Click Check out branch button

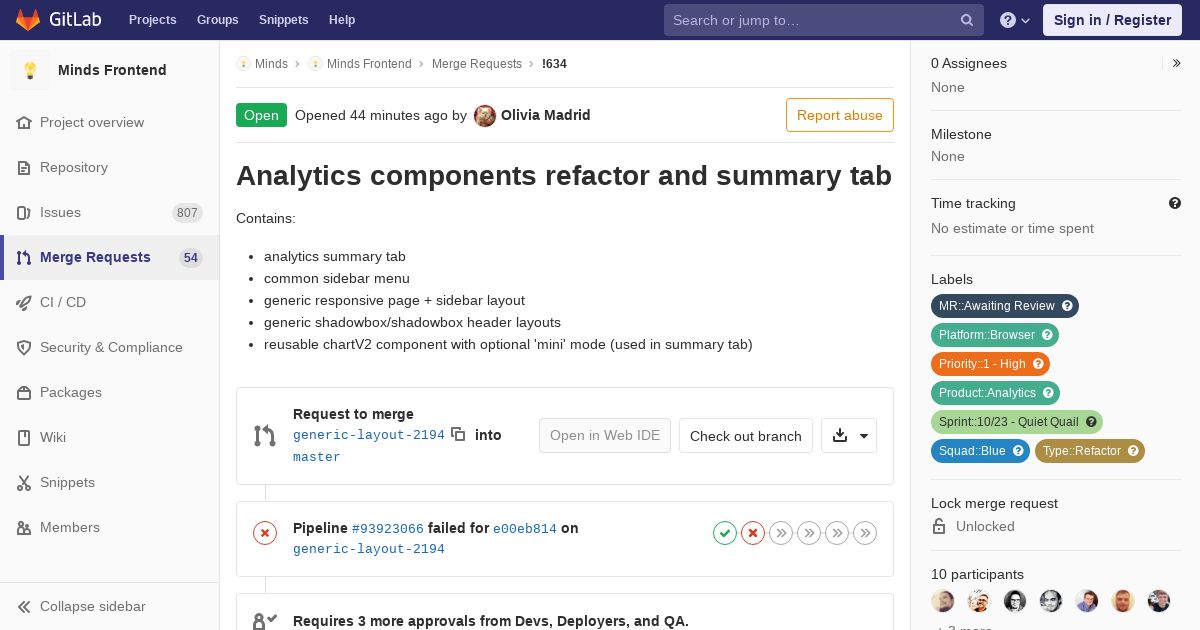746,435
